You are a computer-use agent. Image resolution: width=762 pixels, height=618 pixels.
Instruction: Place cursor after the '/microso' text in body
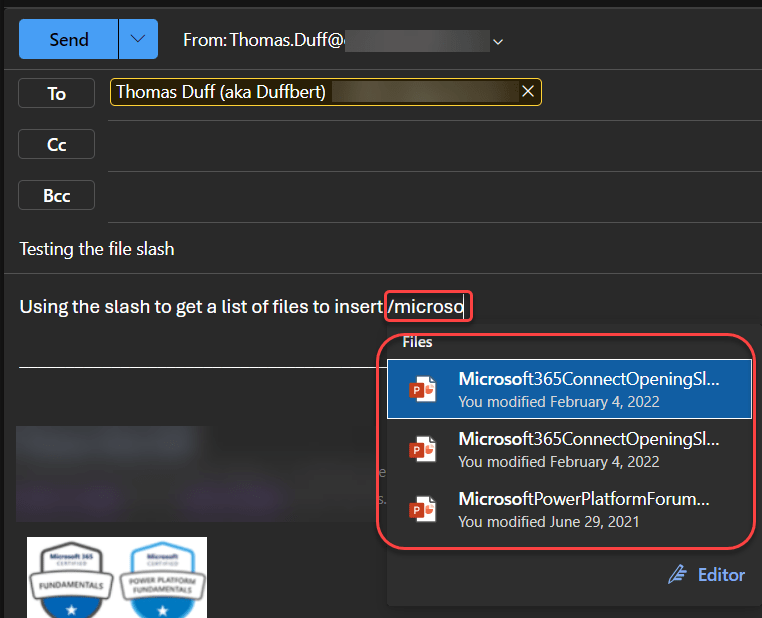point(465,306)
